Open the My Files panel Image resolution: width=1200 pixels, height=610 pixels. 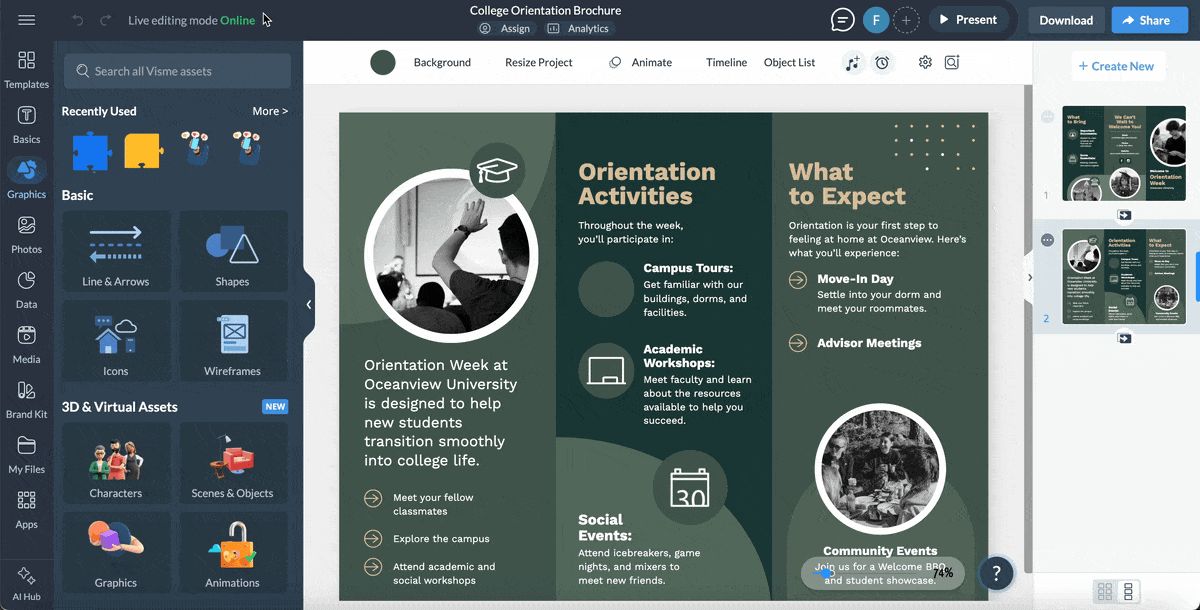point(27,455)
